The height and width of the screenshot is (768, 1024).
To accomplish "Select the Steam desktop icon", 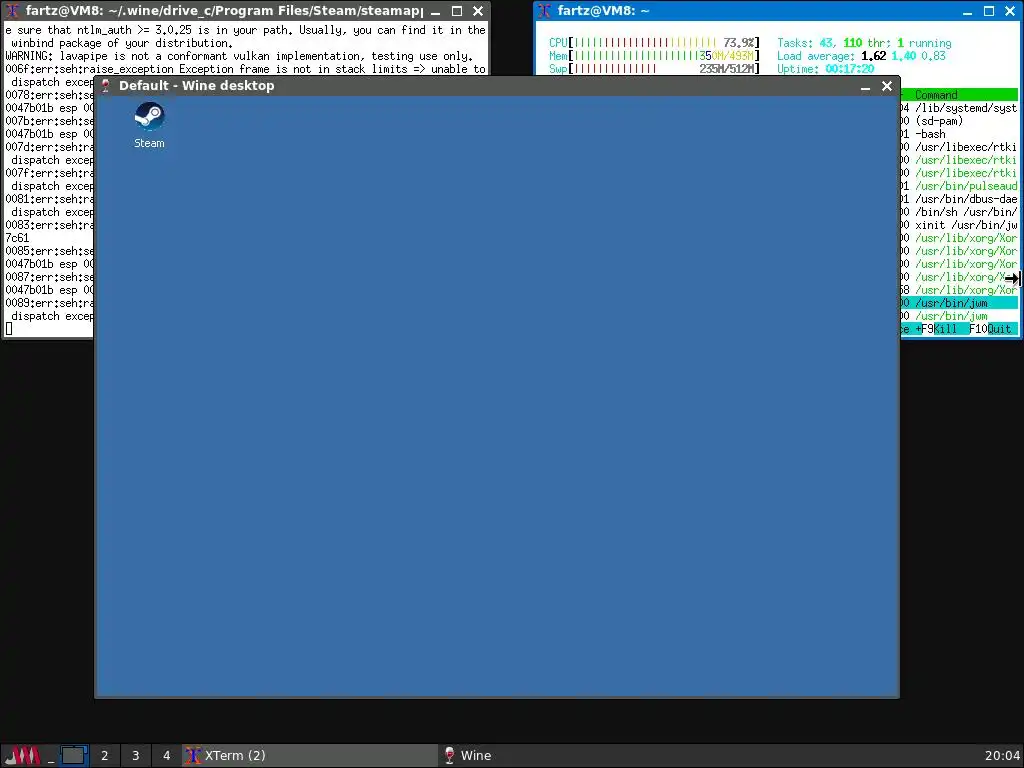I will (150, 125).
